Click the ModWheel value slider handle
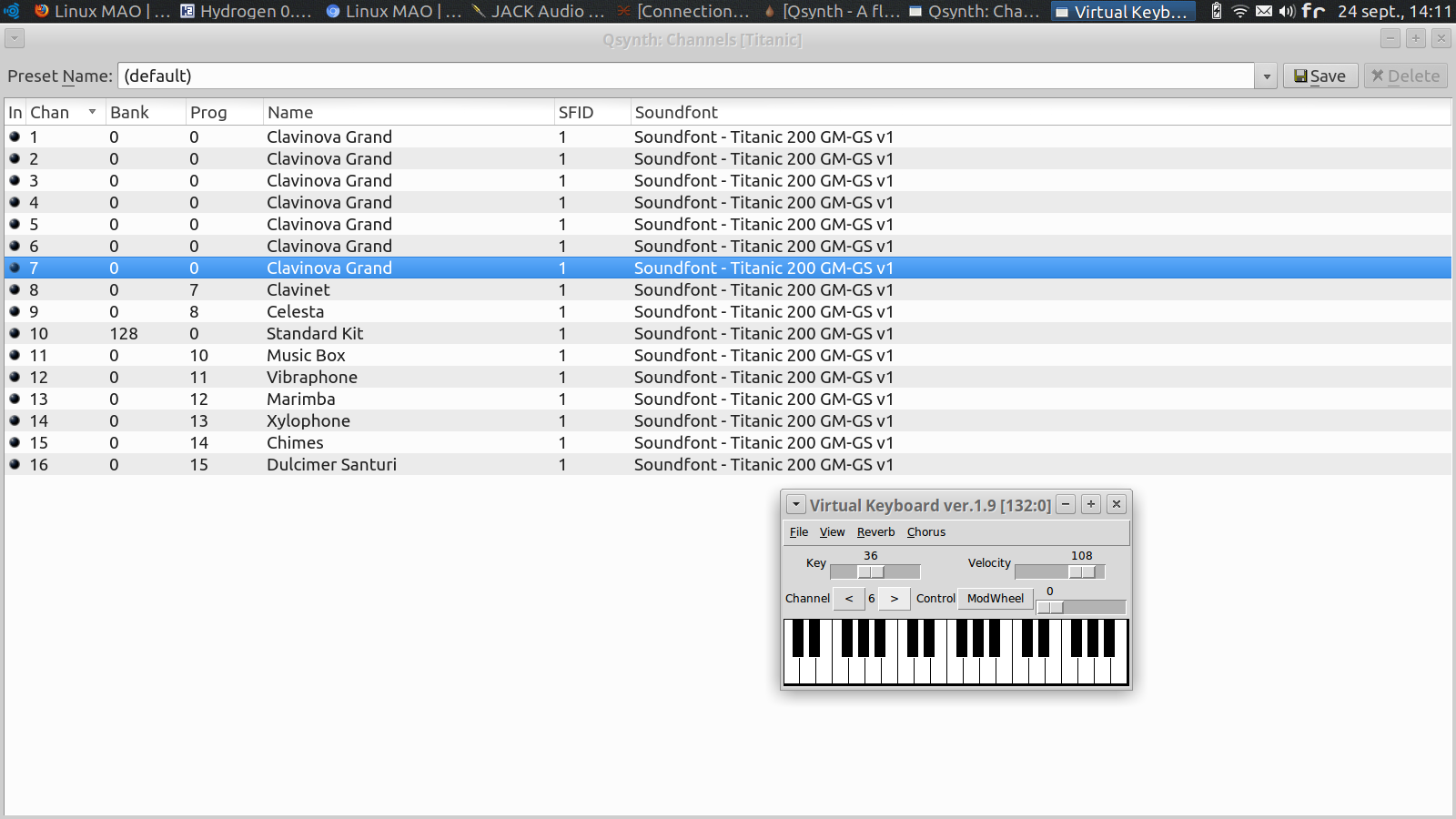1456x819 pixels. pyautogui.click(x=1050, y=608)
